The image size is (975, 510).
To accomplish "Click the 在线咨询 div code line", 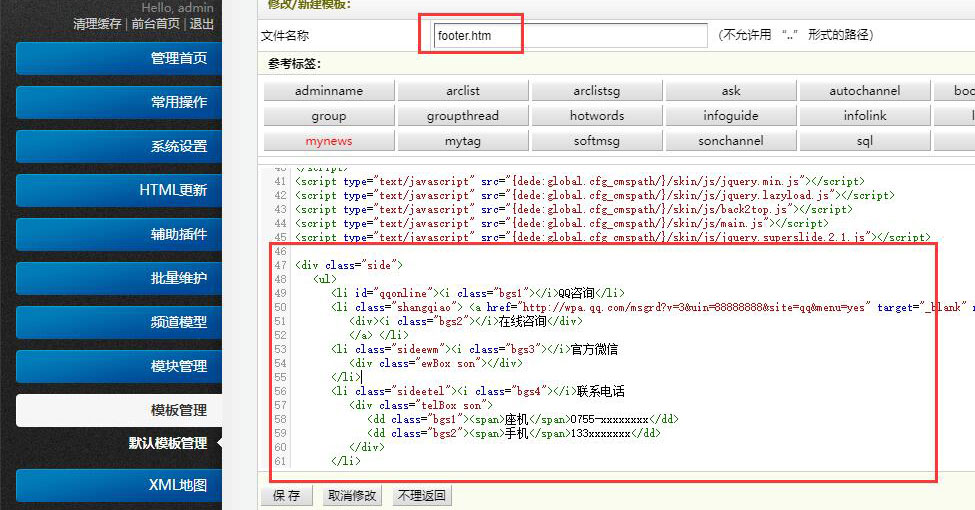I will [x=466, y=322].
